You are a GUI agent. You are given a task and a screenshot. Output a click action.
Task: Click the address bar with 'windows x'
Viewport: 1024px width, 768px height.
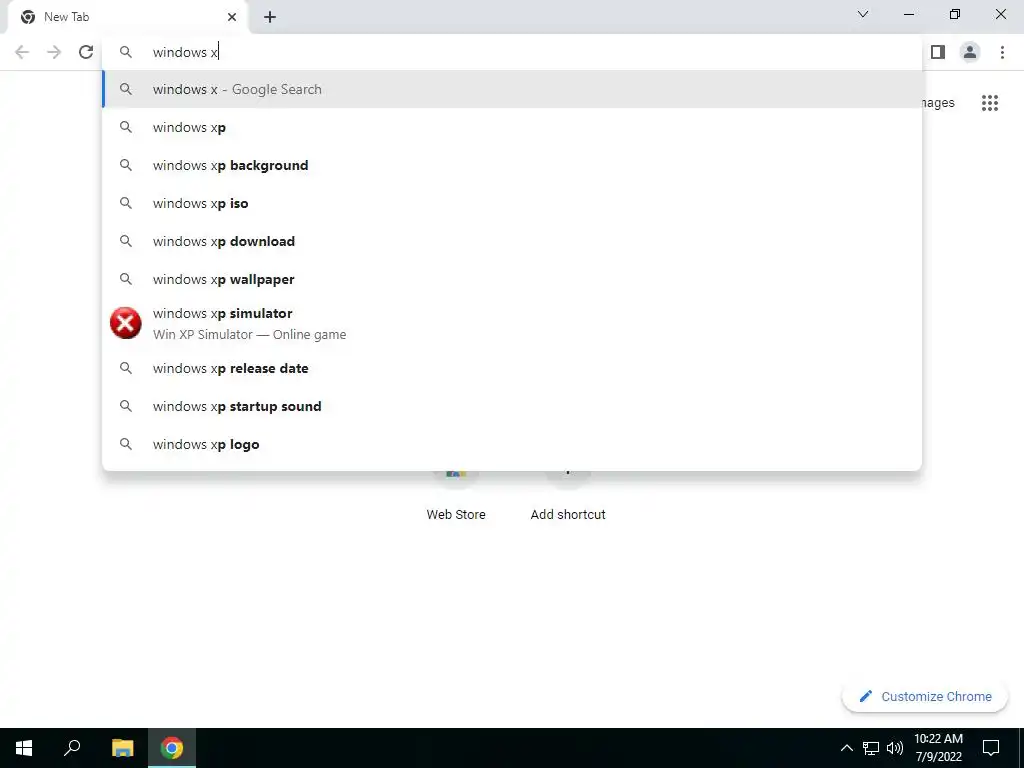pos(511,52)
